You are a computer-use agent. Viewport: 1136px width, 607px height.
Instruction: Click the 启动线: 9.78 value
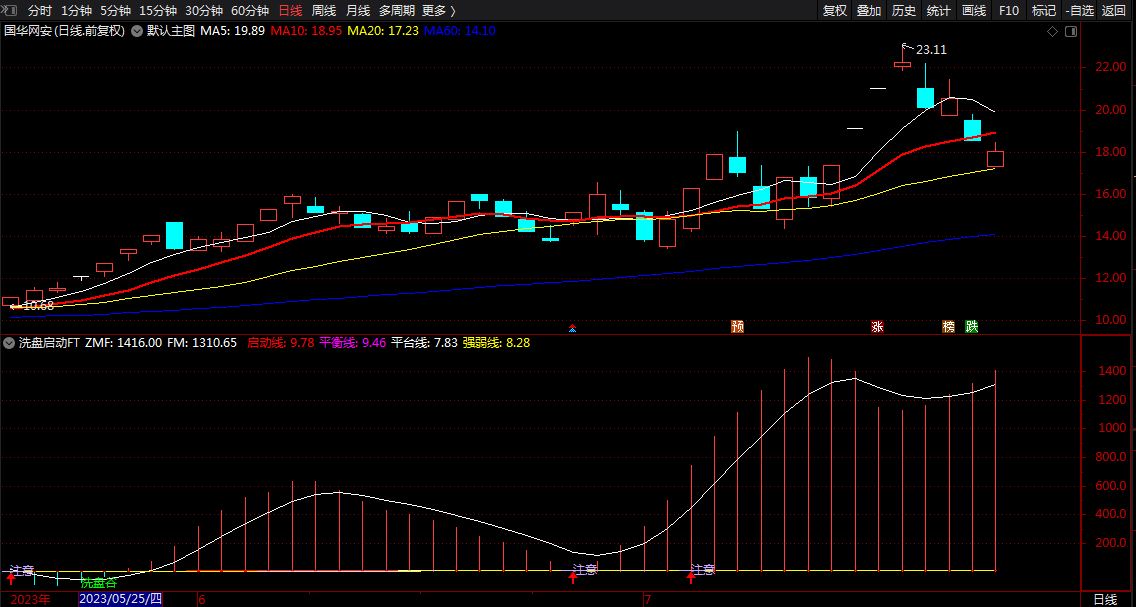280,343
